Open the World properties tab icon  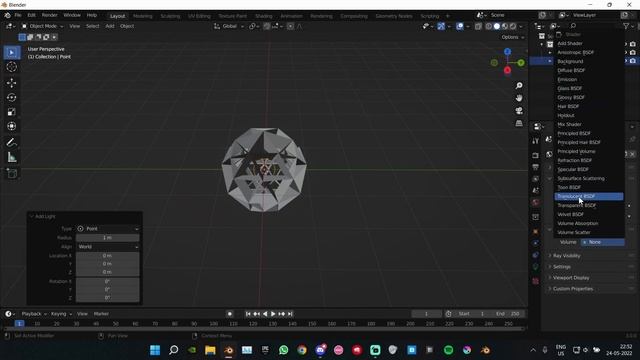click(536, 203)
